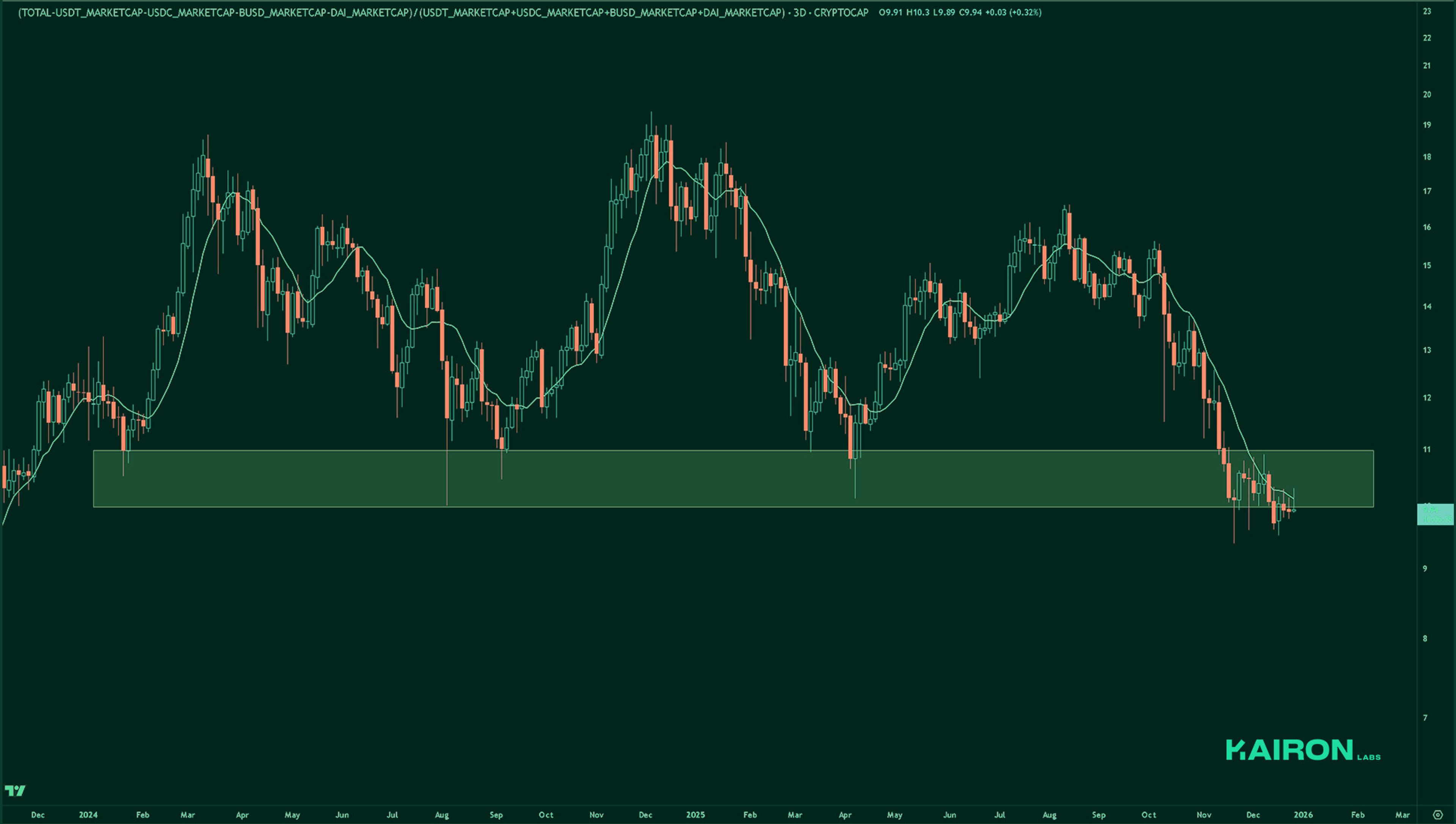Select the low value L9.89

[x=944, y=13]
